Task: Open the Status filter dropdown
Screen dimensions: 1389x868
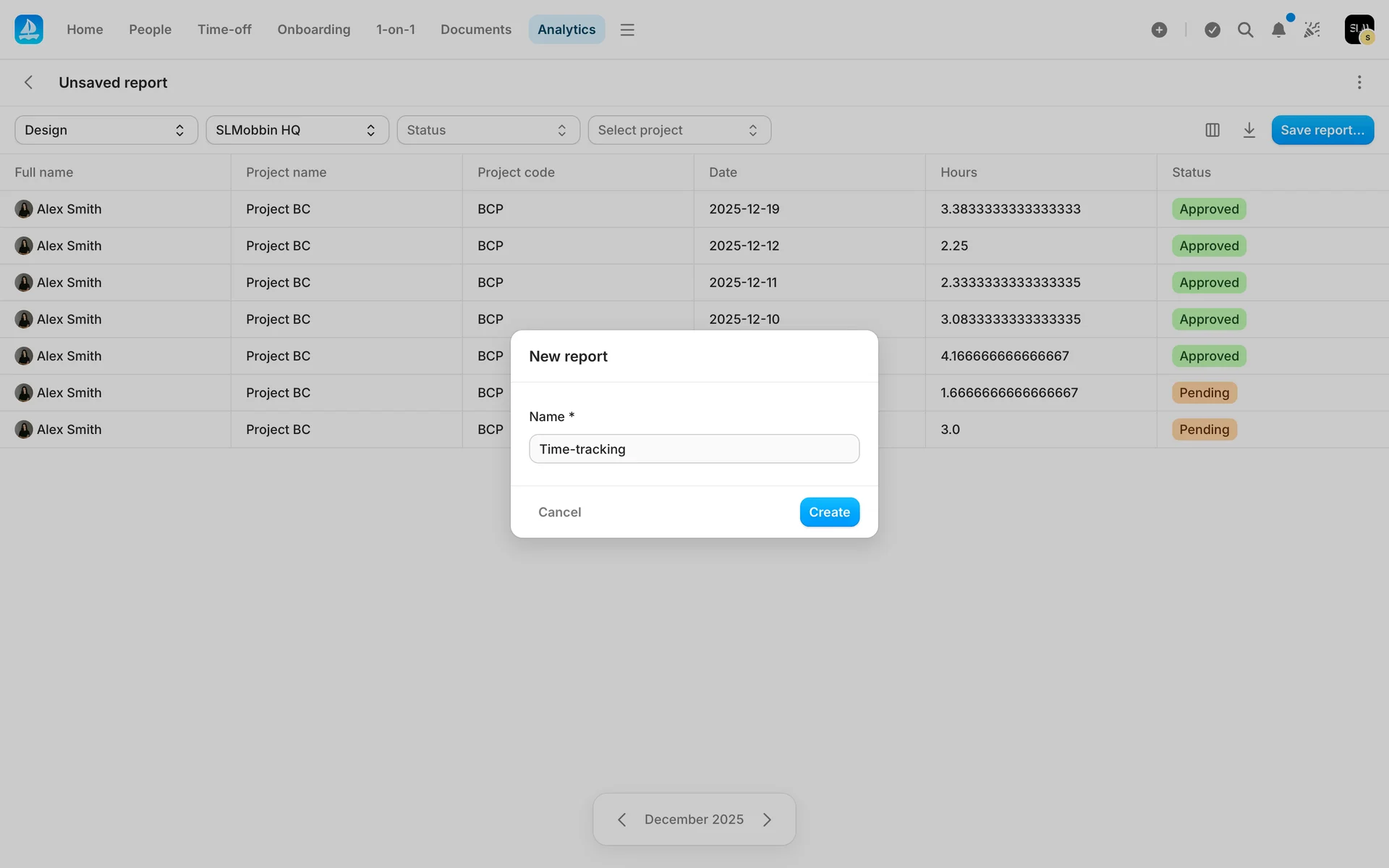Action: 488,130
